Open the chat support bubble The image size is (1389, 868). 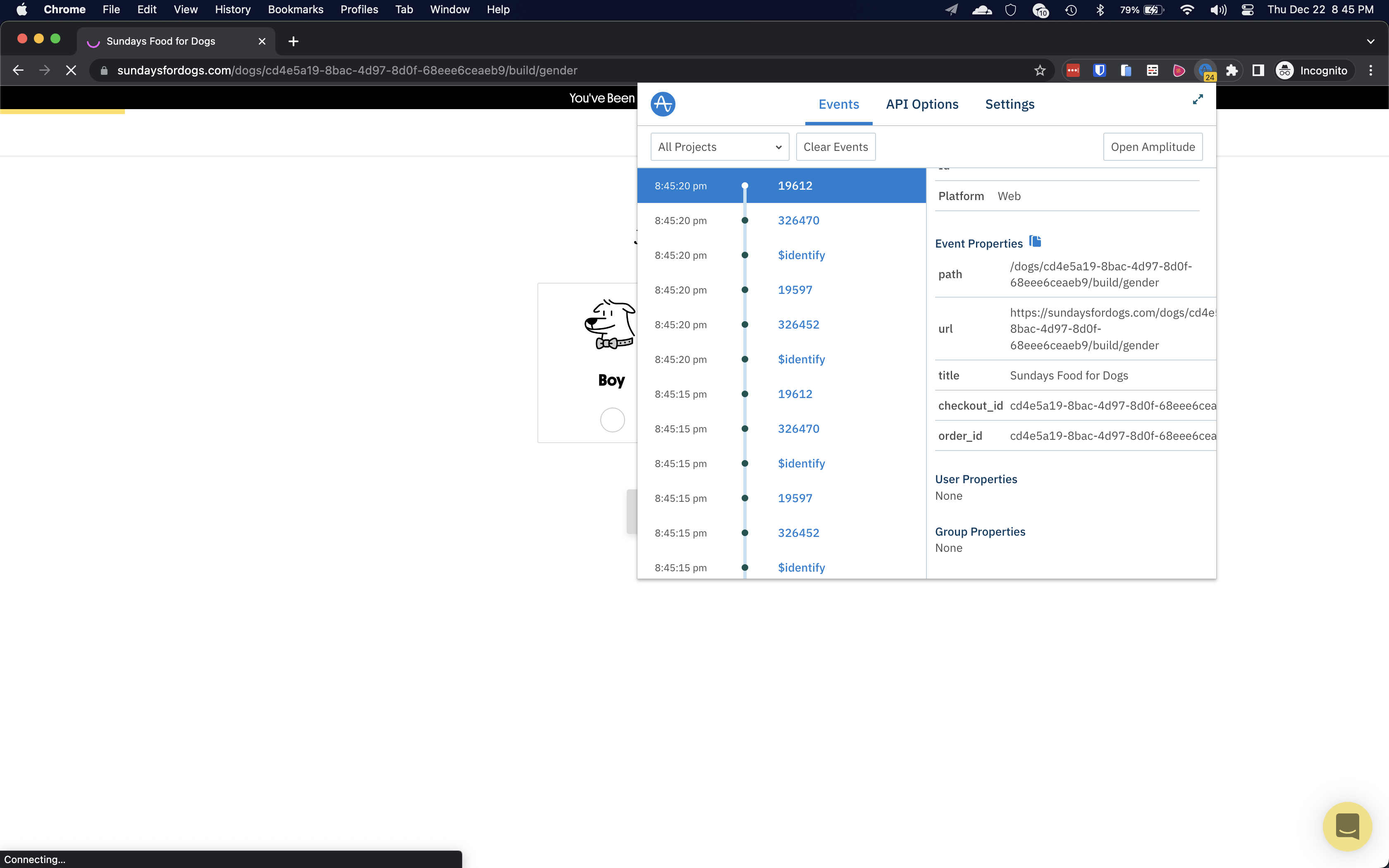[x=1346, y=826]
